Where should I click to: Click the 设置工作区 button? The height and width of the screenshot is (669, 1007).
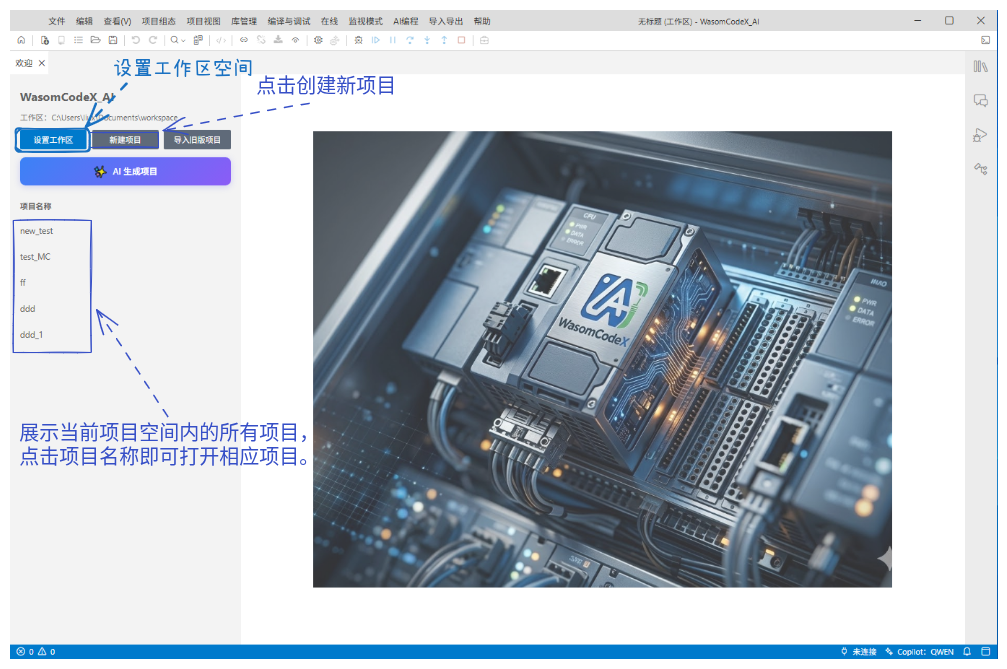(53, 140)
